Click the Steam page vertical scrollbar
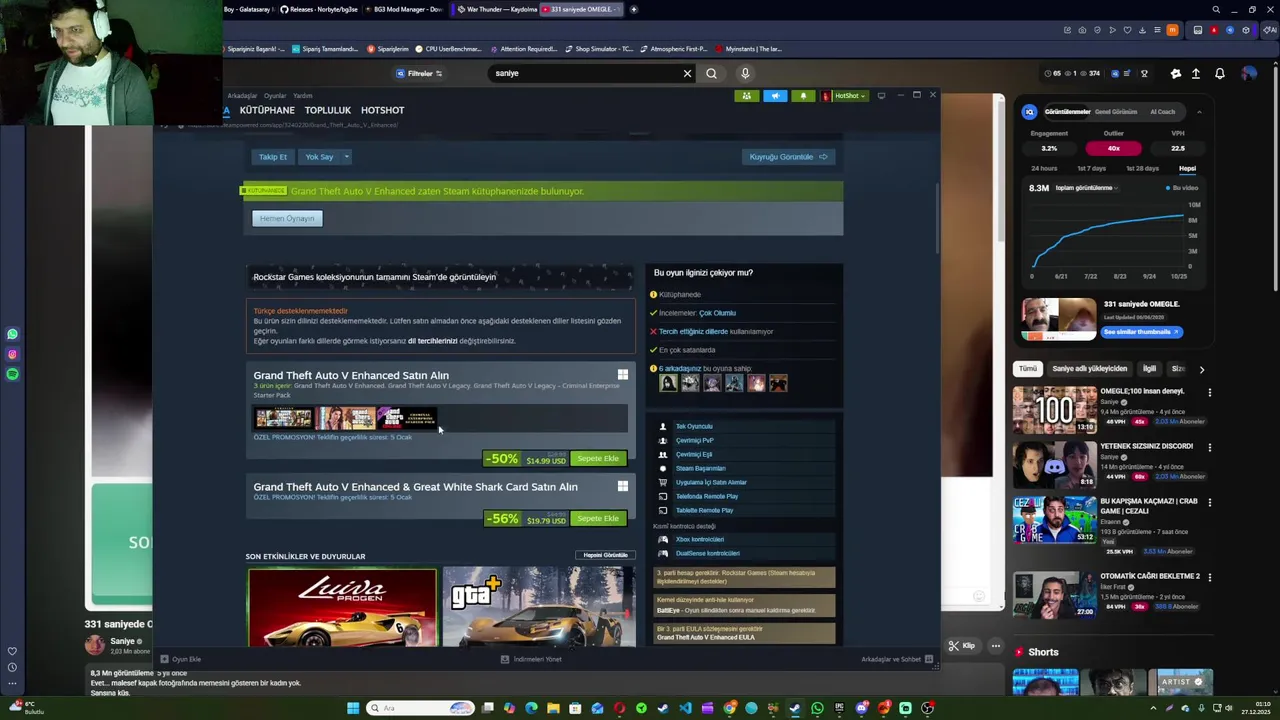The height and width of the screenshot is (720, 1280). pyautogui.click(x=938, y=217)
